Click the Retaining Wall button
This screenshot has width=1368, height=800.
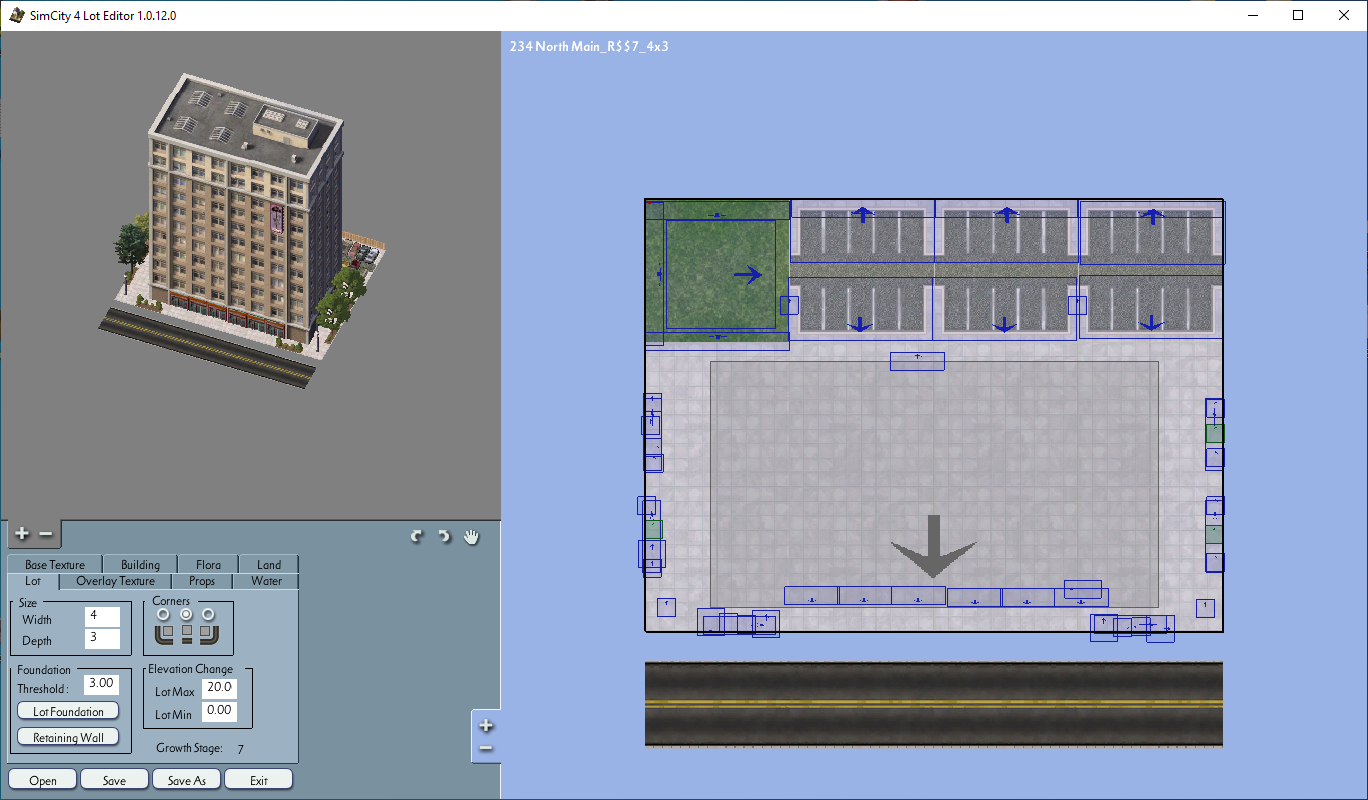click(x=68, y=737)
